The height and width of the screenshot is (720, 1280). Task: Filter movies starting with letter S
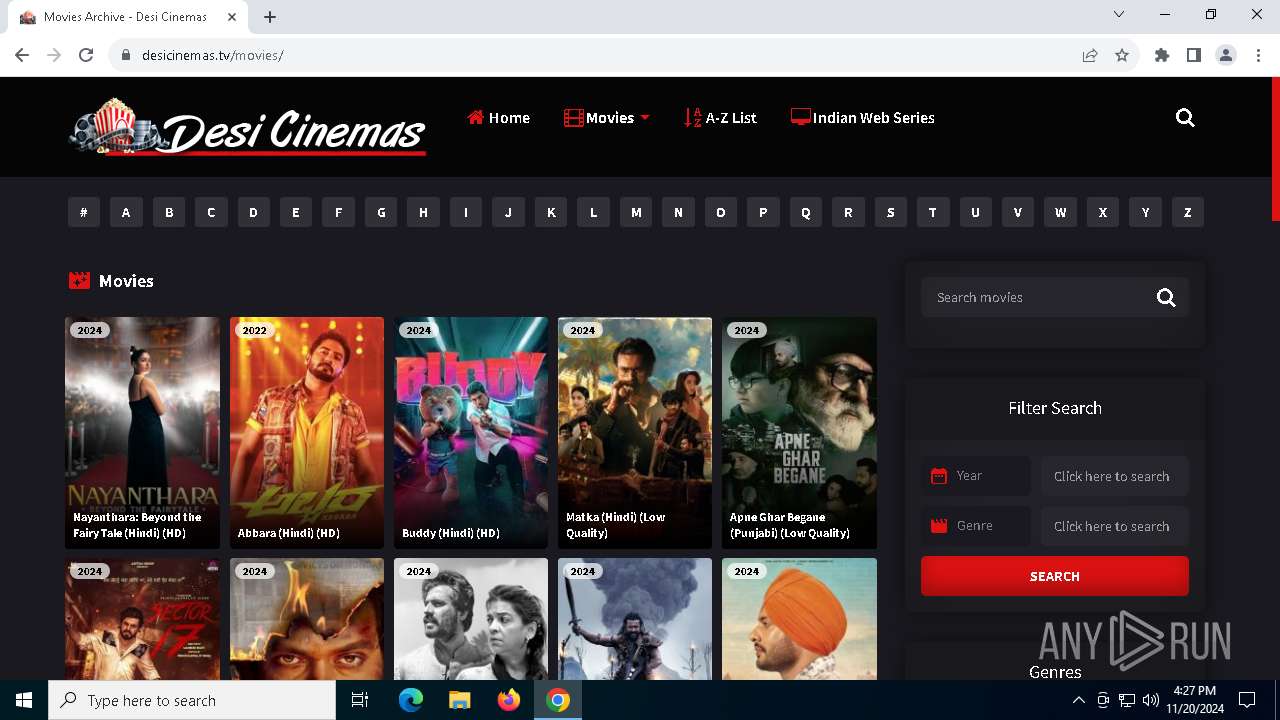click(891, 212)
